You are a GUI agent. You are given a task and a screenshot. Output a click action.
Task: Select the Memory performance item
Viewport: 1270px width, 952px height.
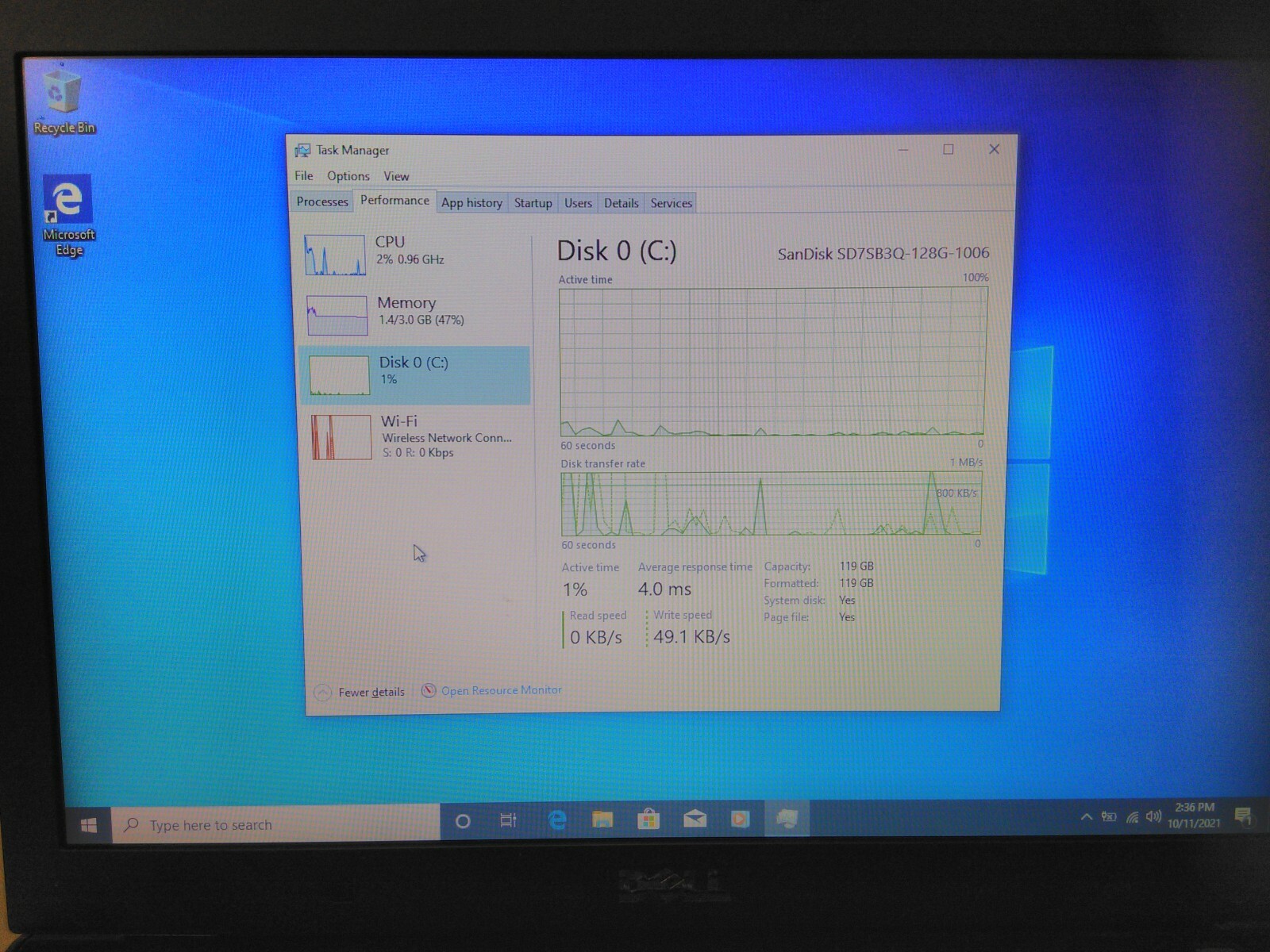pos(415,314)
